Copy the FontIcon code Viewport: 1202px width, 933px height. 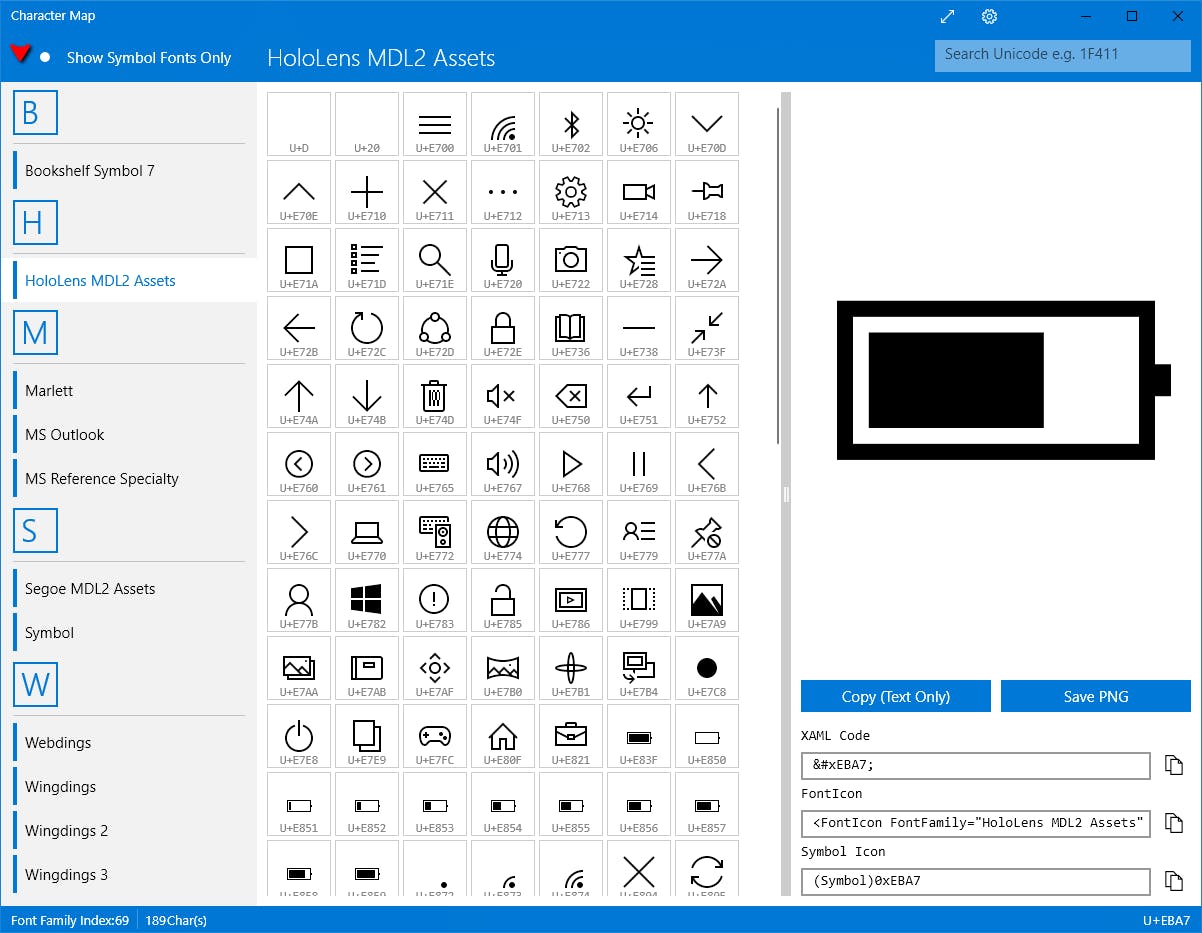1174,823
